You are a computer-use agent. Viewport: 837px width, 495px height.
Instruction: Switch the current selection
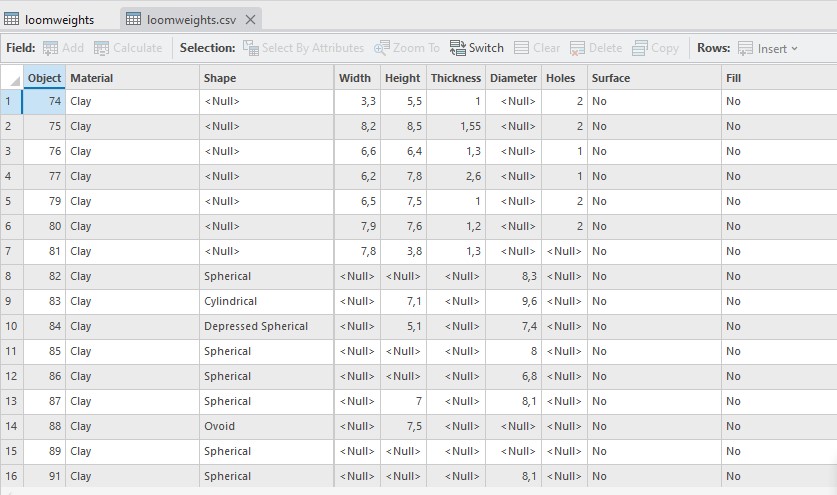458,48
